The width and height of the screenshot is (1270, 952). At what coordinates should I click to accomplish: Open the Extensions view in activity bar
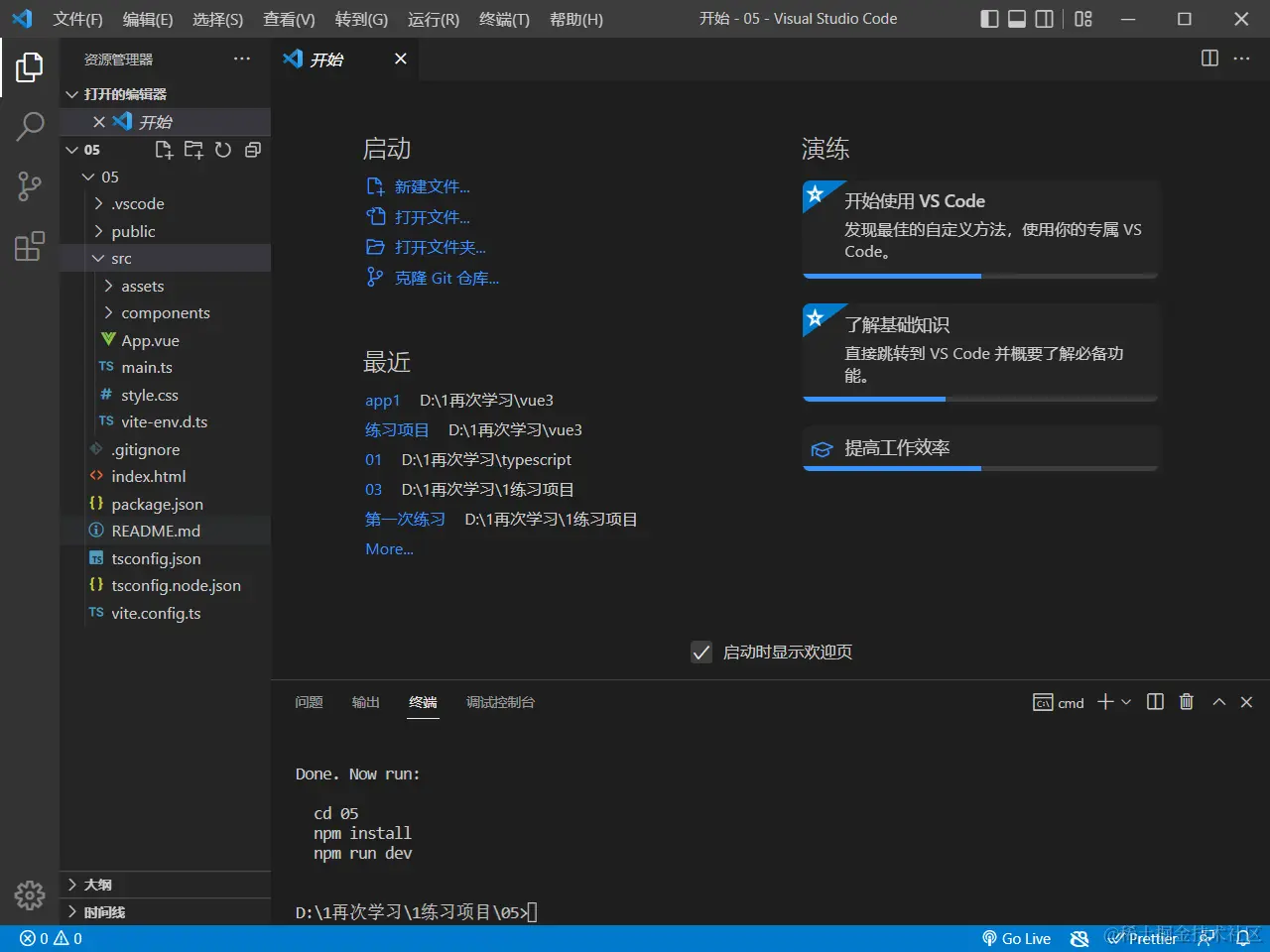(30, 245)
